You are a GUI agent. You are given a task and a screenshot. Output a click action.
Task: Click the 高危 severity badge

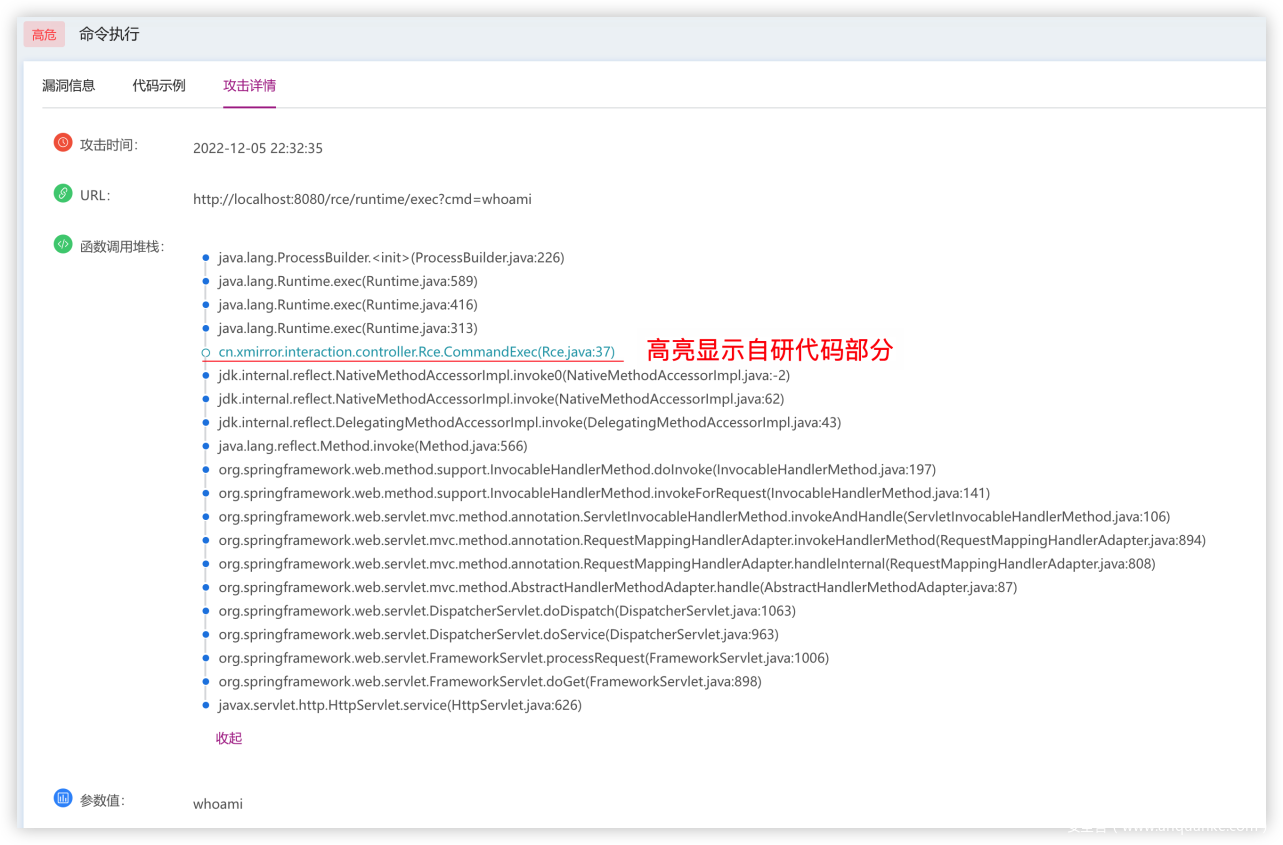(44, 35)
